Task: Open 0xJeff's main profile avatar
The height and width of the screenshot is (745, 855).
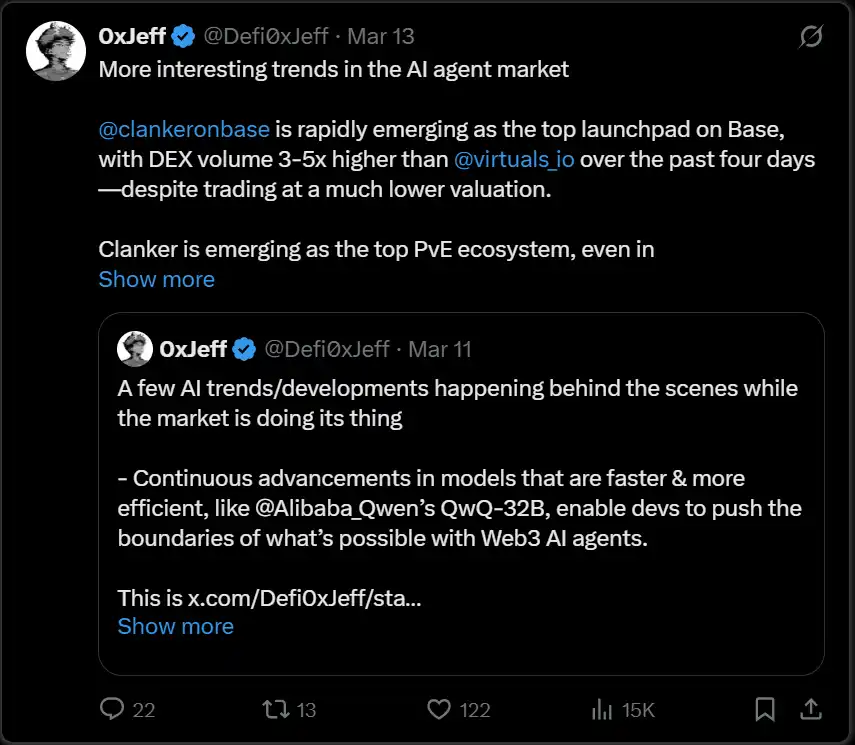Action: (x=54, y=50)
